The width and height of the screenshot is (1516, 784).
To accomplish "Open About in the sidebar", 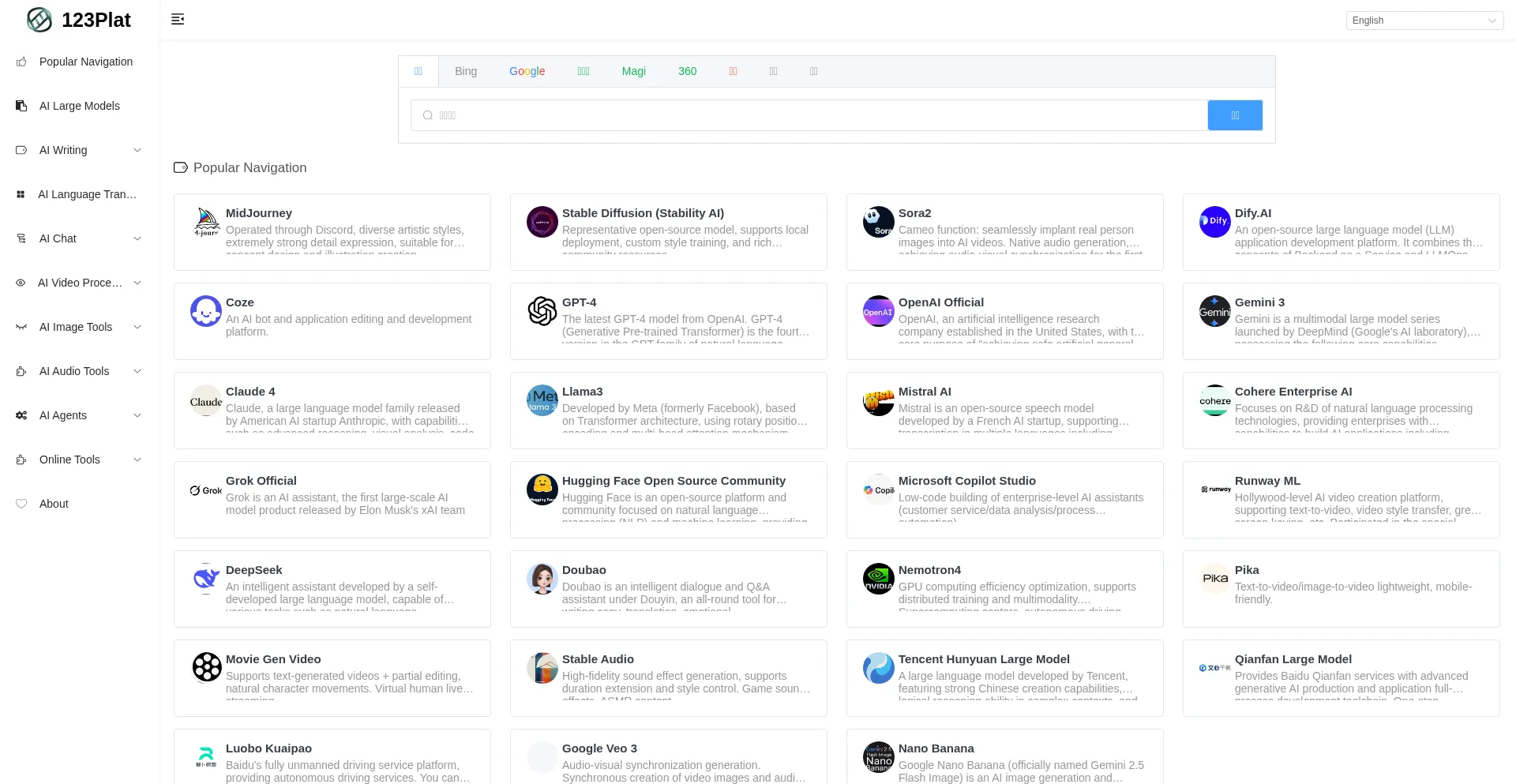I will 54,504.
